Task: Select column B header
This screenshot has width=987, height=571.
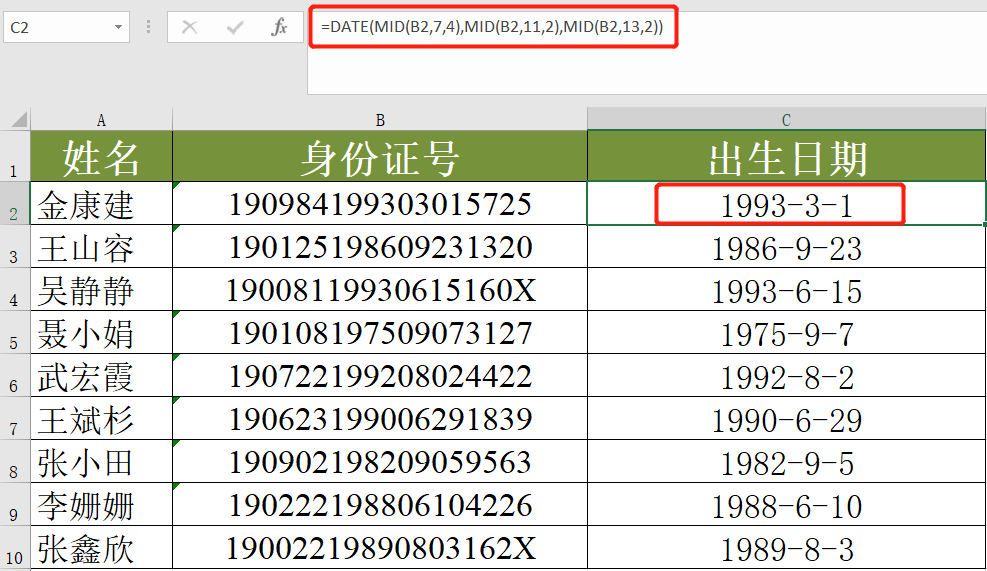Action: [380, 120]
